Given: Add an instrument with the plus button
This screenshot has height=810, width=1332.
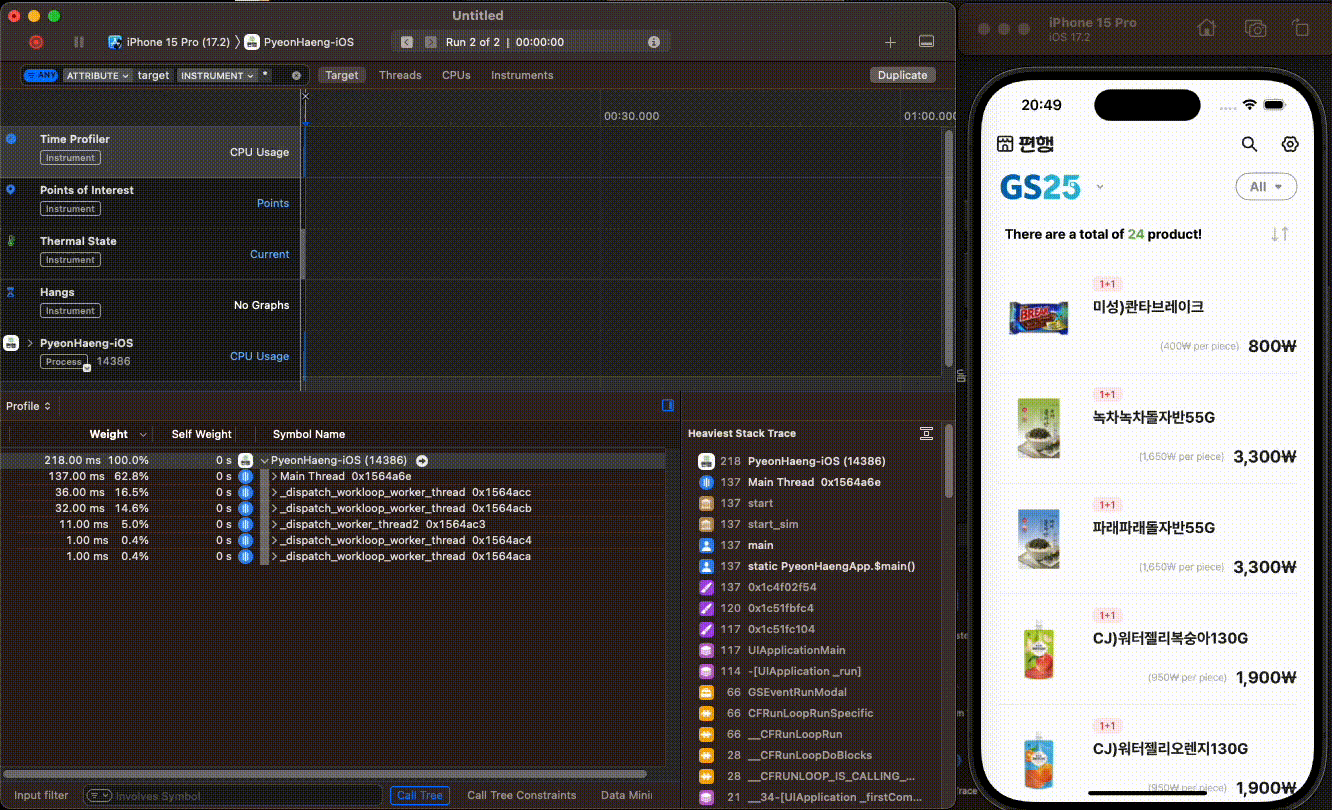Looking at the screenshot, I should tap(890, 42).
